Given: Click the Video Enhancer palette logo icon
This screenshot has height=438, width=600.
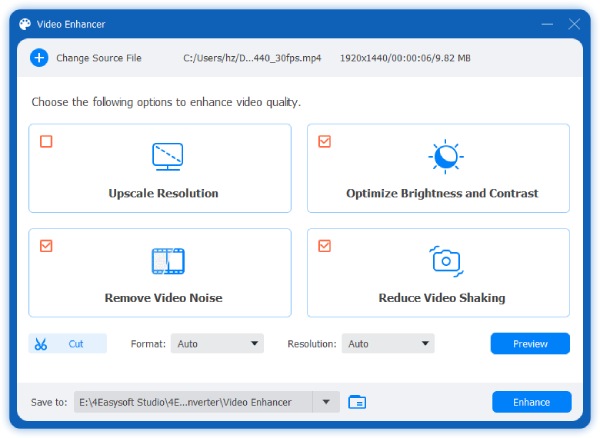Looking at the screenshot, I should (x=25, y=23).
